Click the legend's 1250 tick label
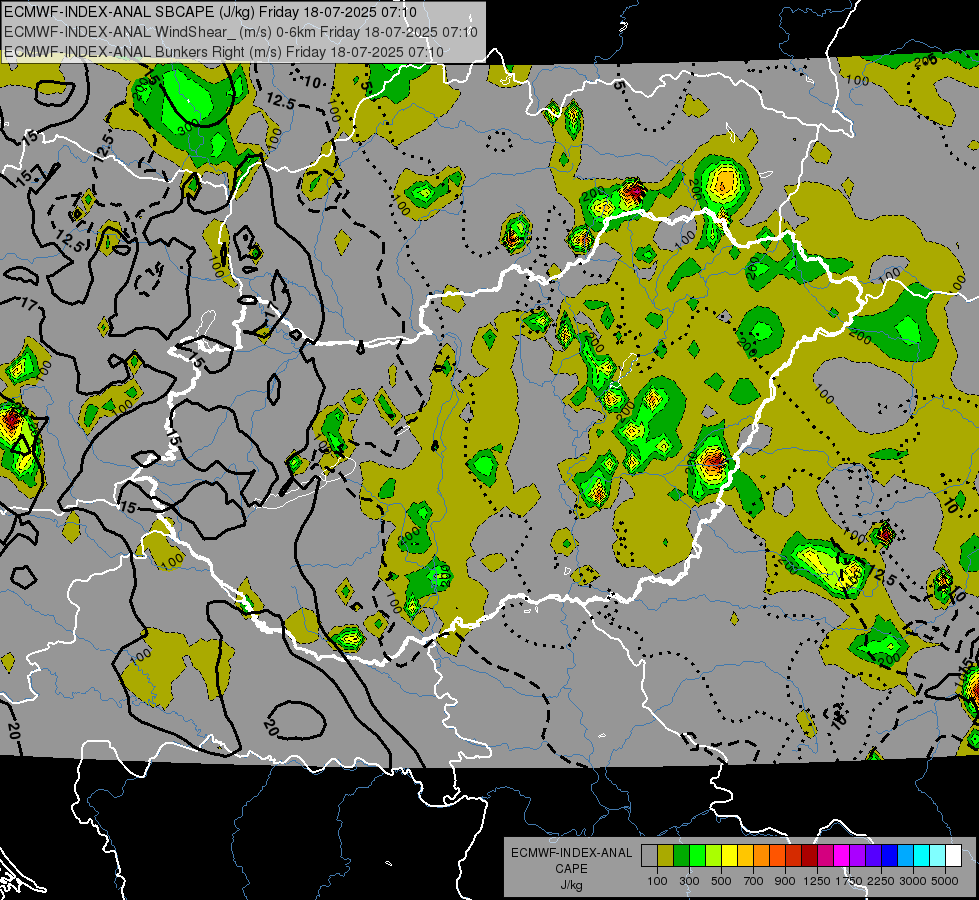The image size is (979, 900). point(817,881)
